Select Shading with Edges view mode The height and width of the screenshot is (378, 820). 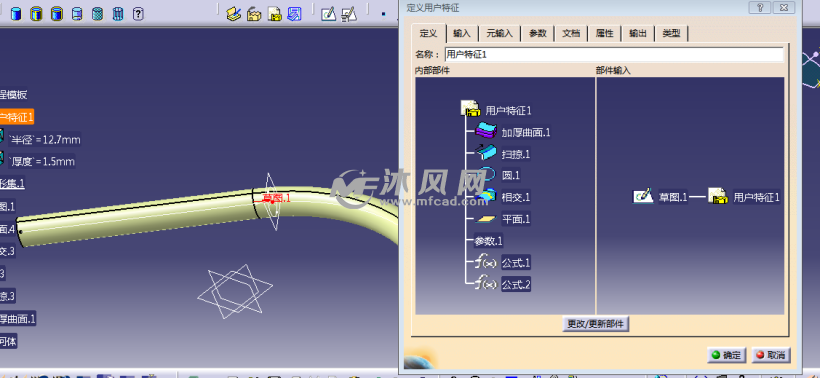(36, 14)
